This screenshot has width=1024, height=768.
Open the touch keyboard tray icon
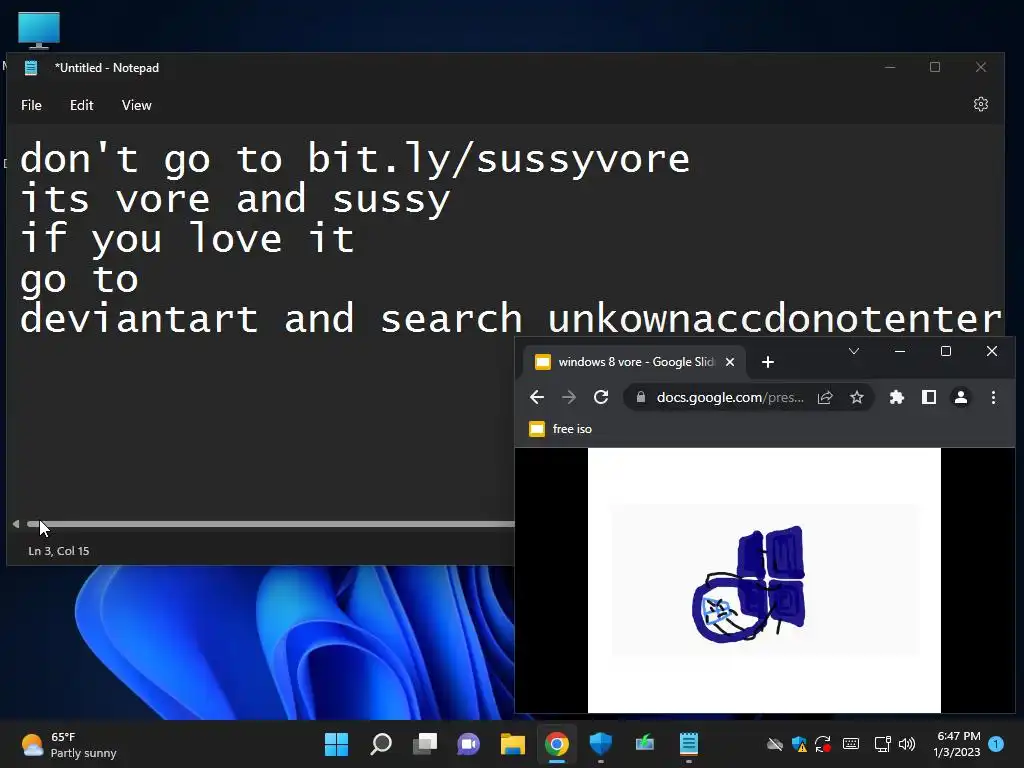pyautogui.click(x=851, y=744)
